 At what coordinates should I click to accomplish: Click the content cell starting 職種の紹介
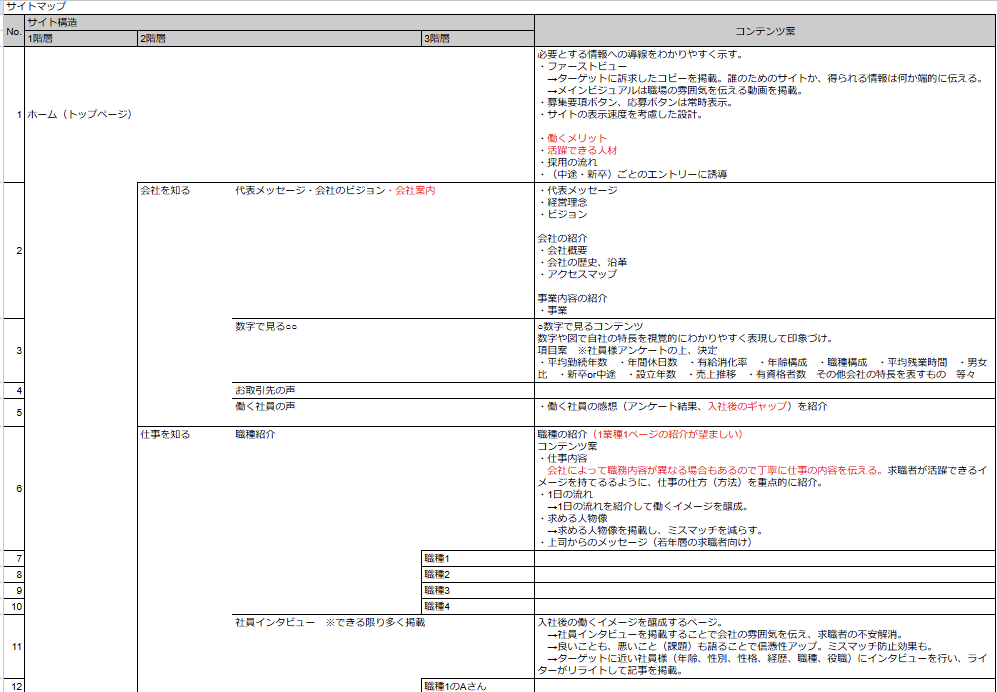pyautogui.click(x=766, y=488)
